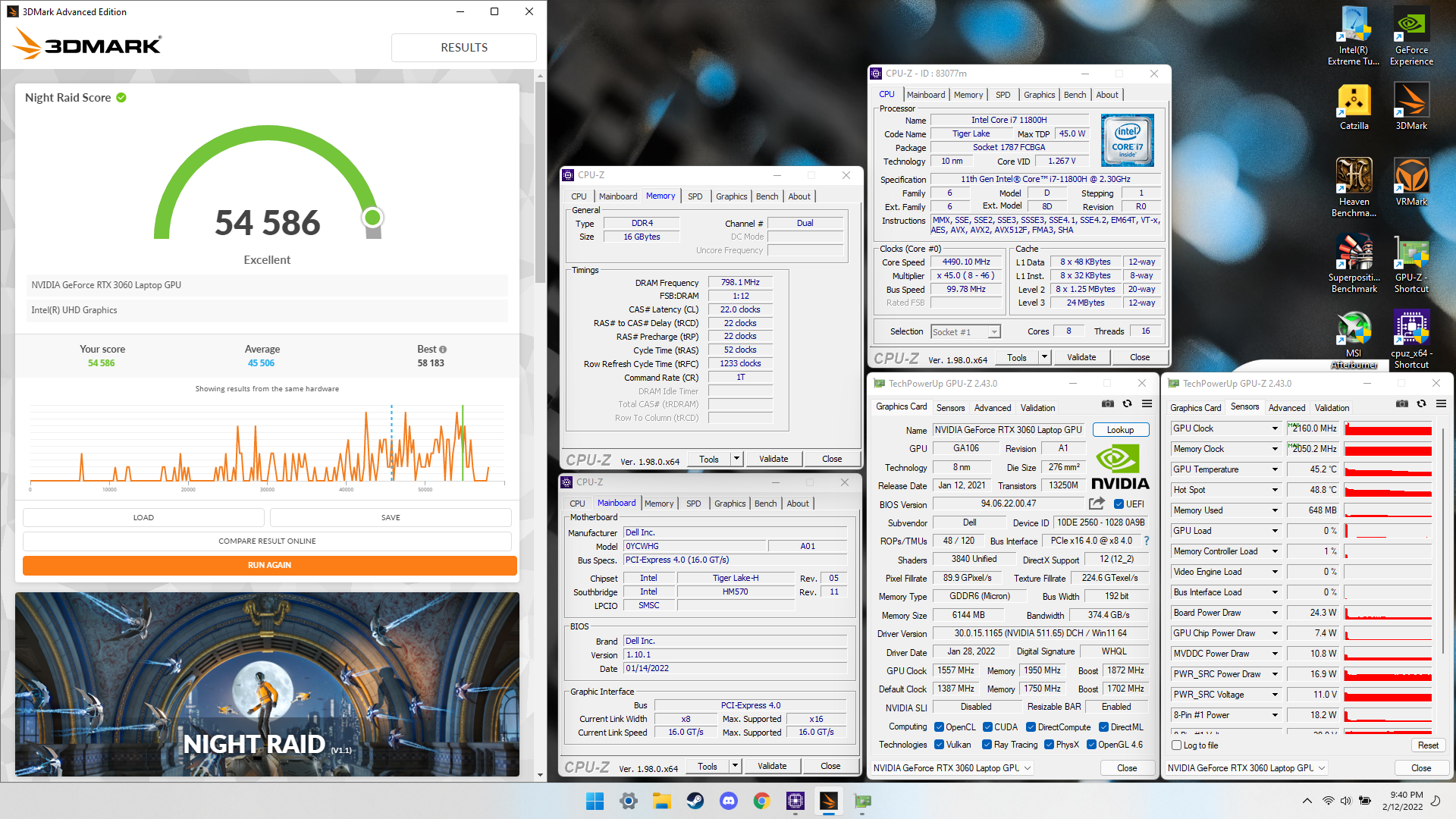Viewport: 1456px width, 819px height.
Task: Toggle UEFI checkbox in GPU-Z
Action: click(1119, 504)
